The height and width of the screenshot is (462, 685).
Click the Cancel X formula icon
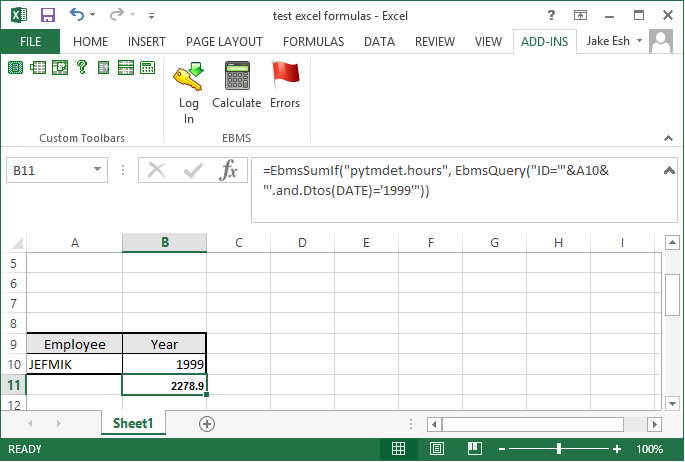click(156, 170)
